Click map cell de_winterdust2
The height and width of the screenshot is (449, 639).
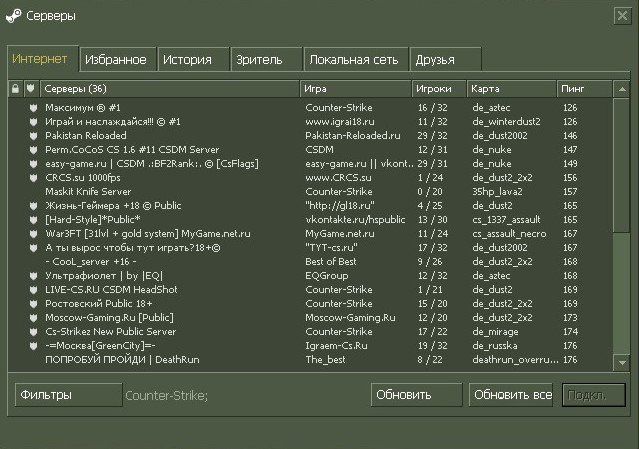pyautogui.click(x=506, y=122)
